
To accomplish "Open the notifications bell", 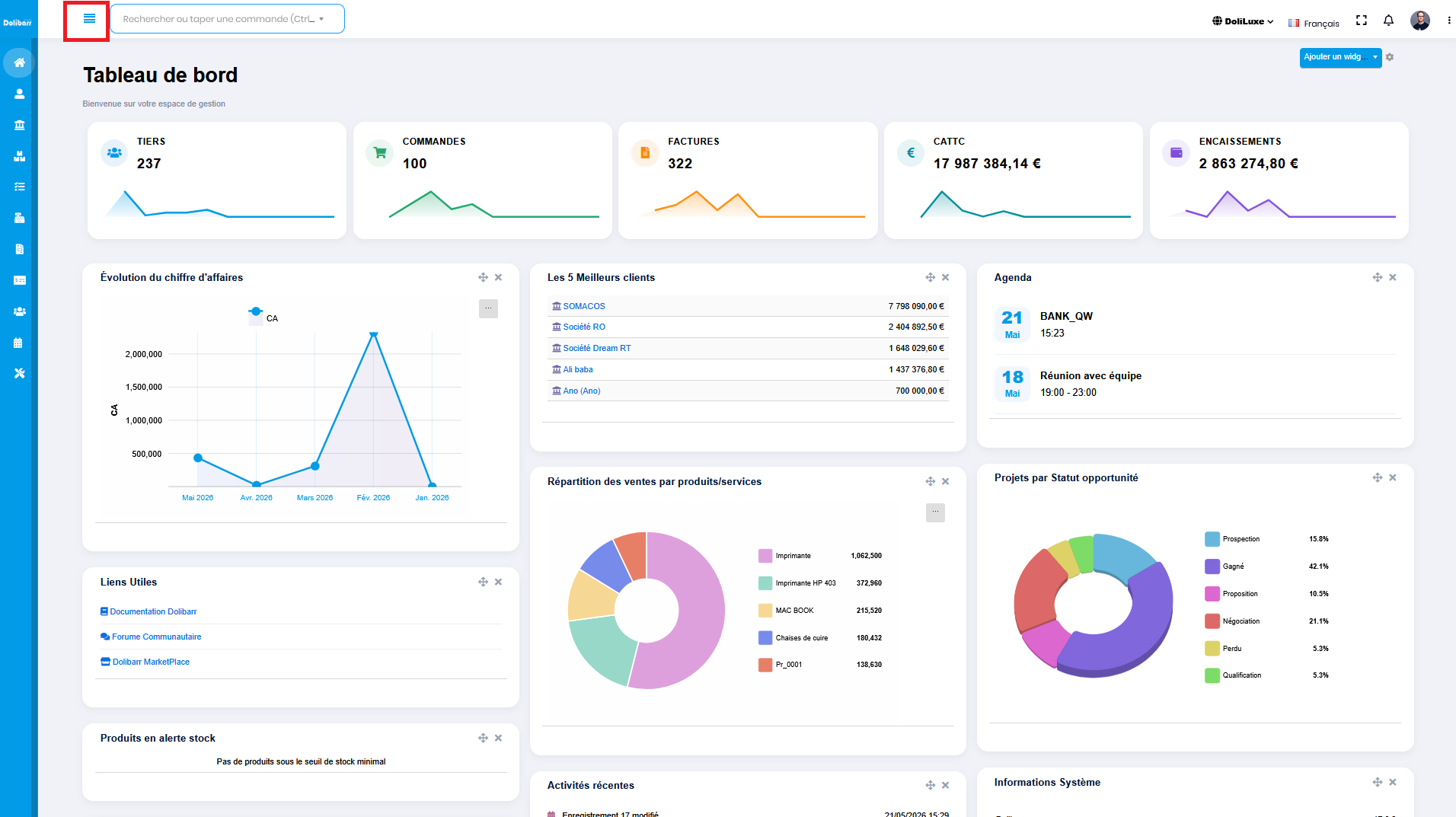I will click(x=1388, y=21).
